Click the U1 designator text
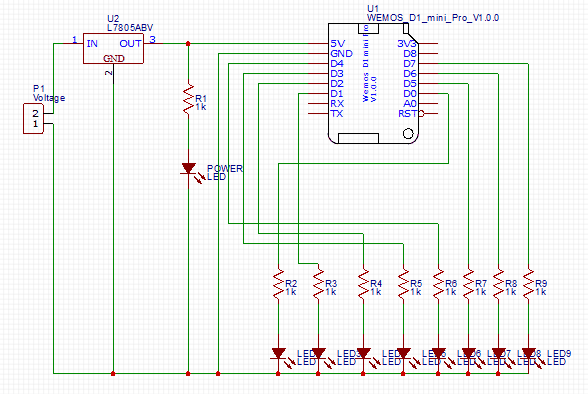Screen dimensions: 588x394 pos(373,8)
